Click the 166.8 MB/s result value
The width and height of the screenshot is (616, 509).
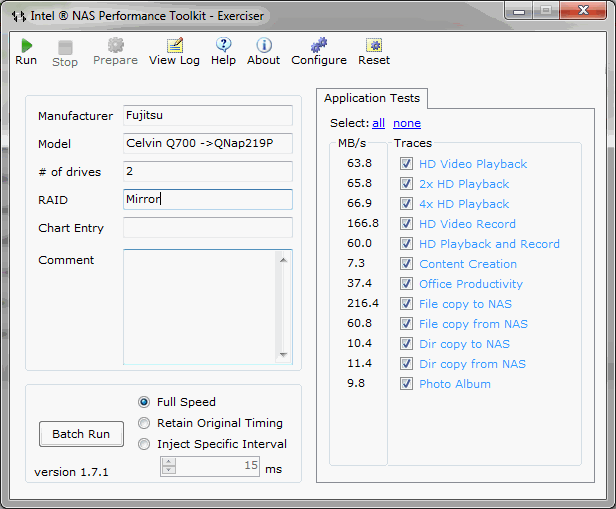coord(363,223)
